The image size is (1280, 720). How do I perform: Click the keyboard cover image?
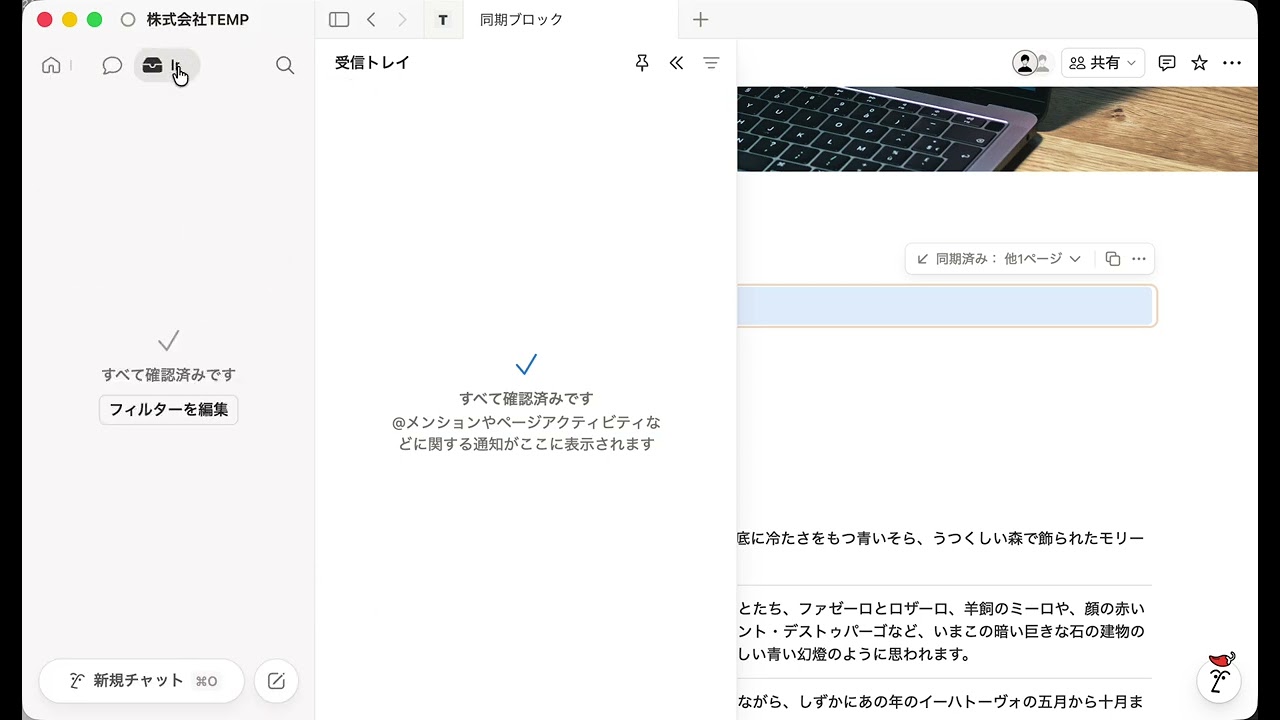click(997, 129)
